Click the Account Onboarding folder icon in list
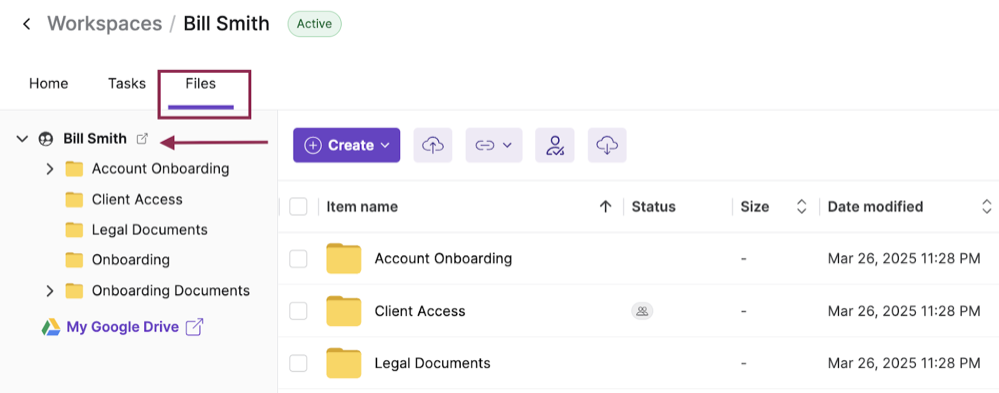The width and height of the screenshot is (999, 393). tap(343, 258)
